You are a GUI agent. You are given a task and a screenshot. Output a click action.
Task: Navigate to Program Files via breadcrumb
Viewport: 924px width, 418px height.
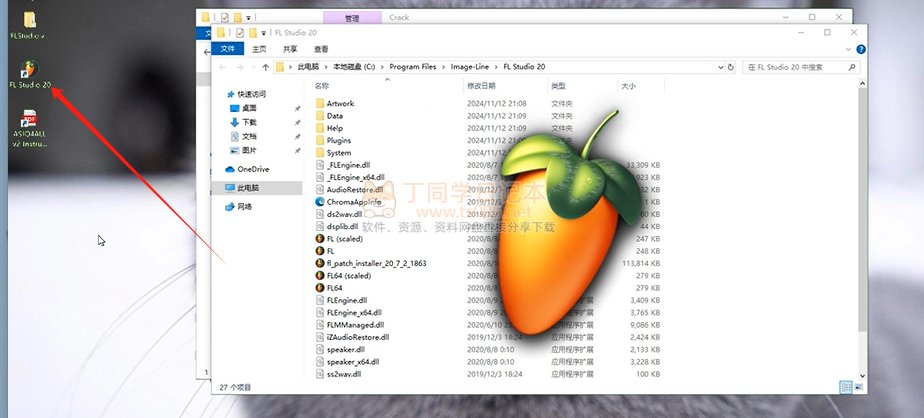tap(412, 67)
